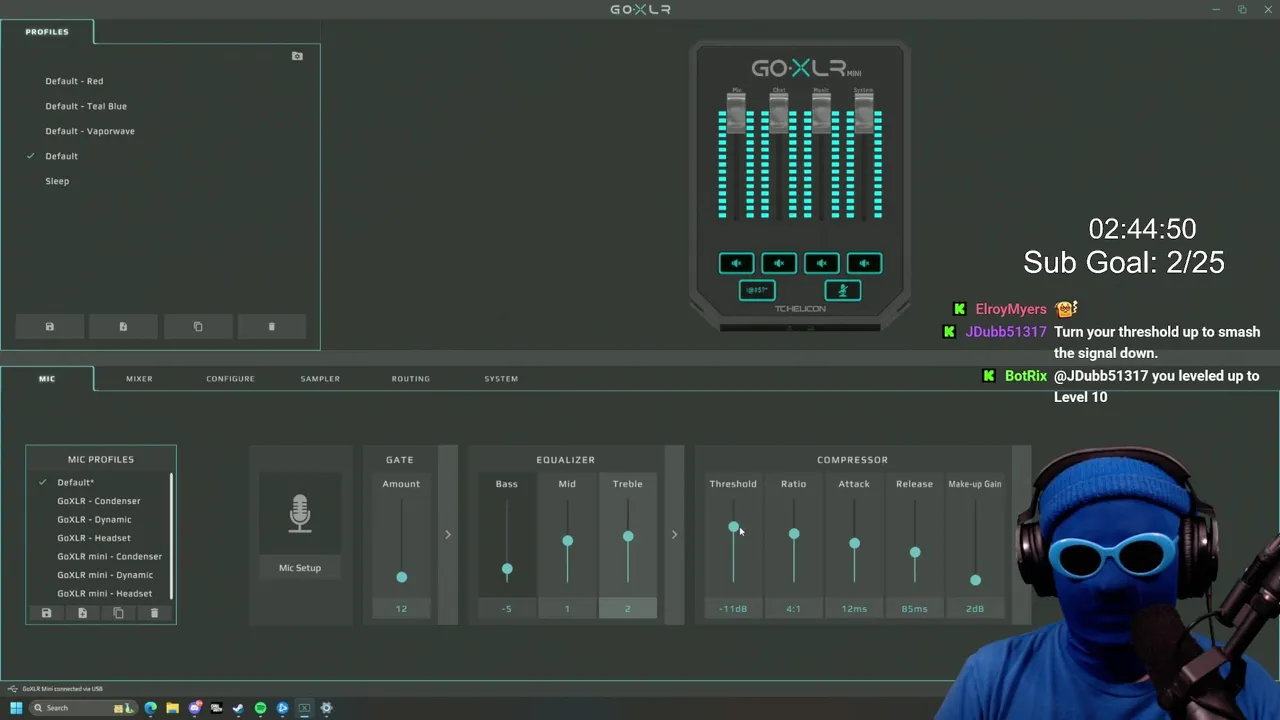1280x720 pixels.
Task: Duplicate the mic profile in Mic Profiles
Action: (x=118, y=613)
